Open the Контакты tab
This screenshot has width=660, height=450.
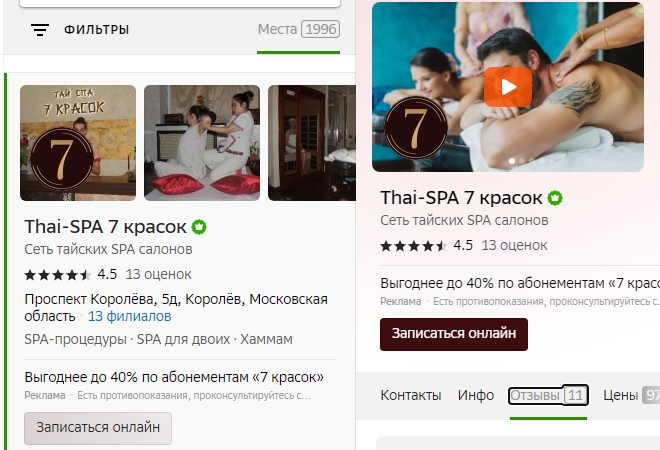411,395
